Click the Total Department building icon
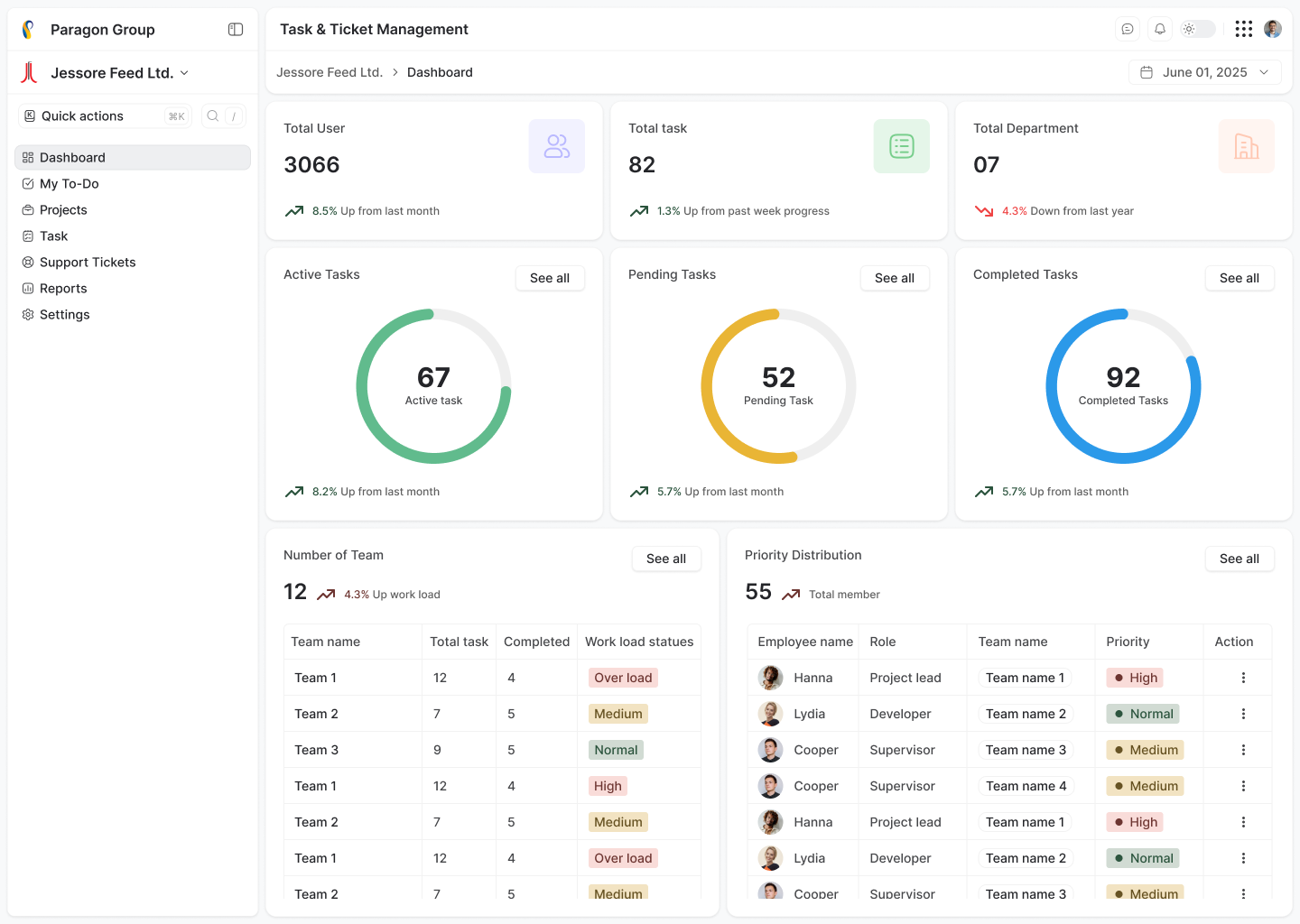This screenshot has height=924, width=1300. [1246, 146]
